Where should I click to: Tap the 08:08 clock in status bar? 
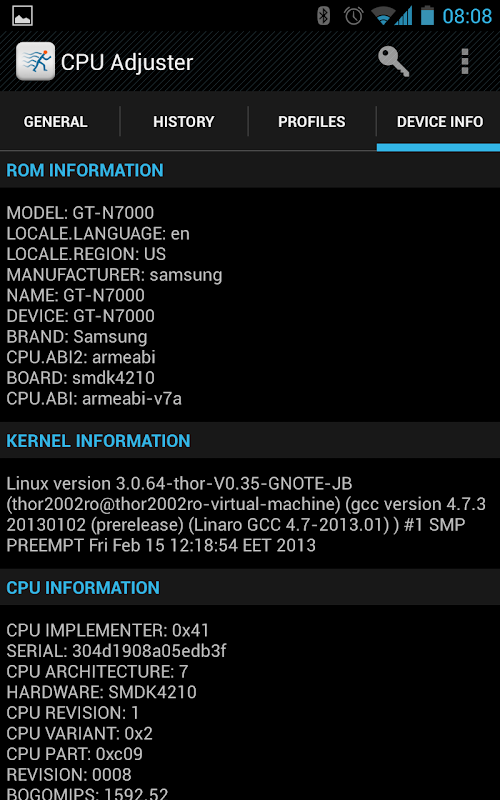click(467, 16)
